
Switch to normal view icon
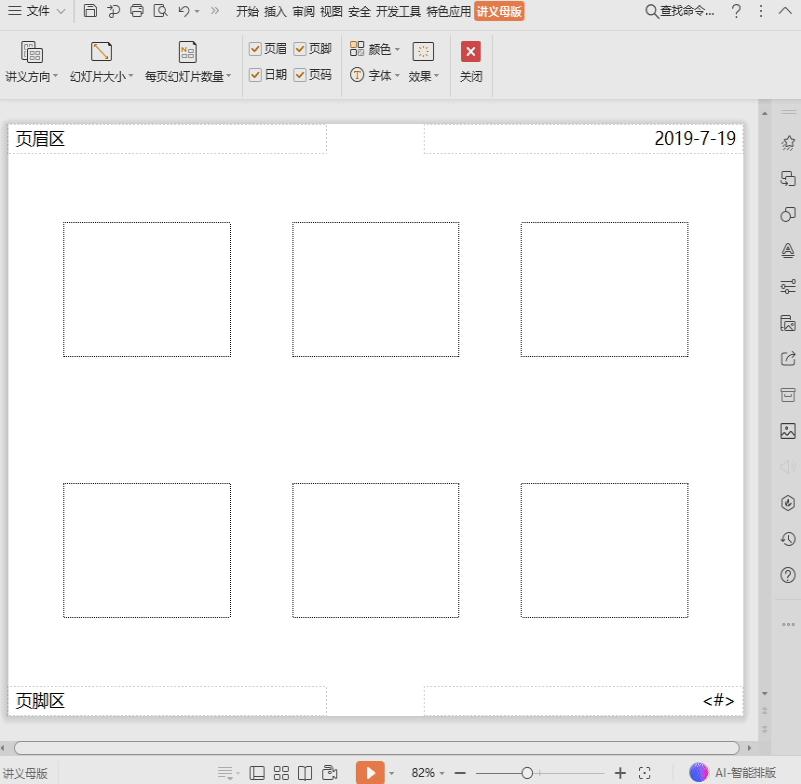point(256,773)
